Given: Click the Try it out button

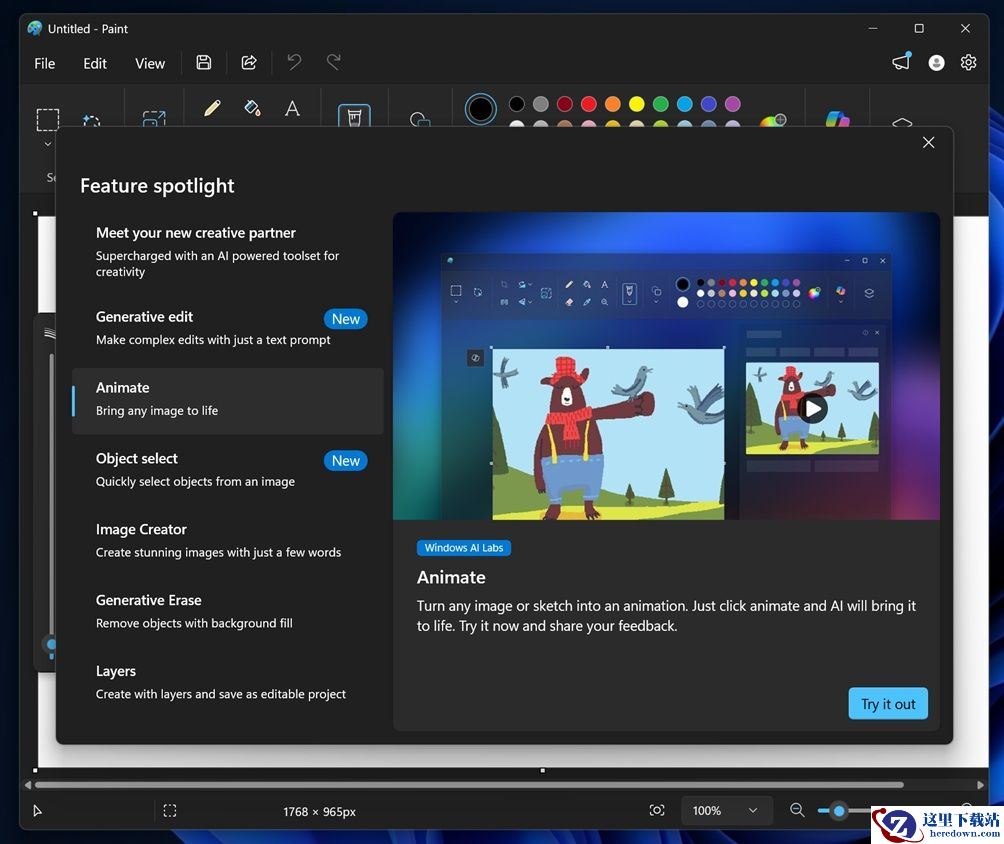Looking at the screenshot, I should pos(888,704).
